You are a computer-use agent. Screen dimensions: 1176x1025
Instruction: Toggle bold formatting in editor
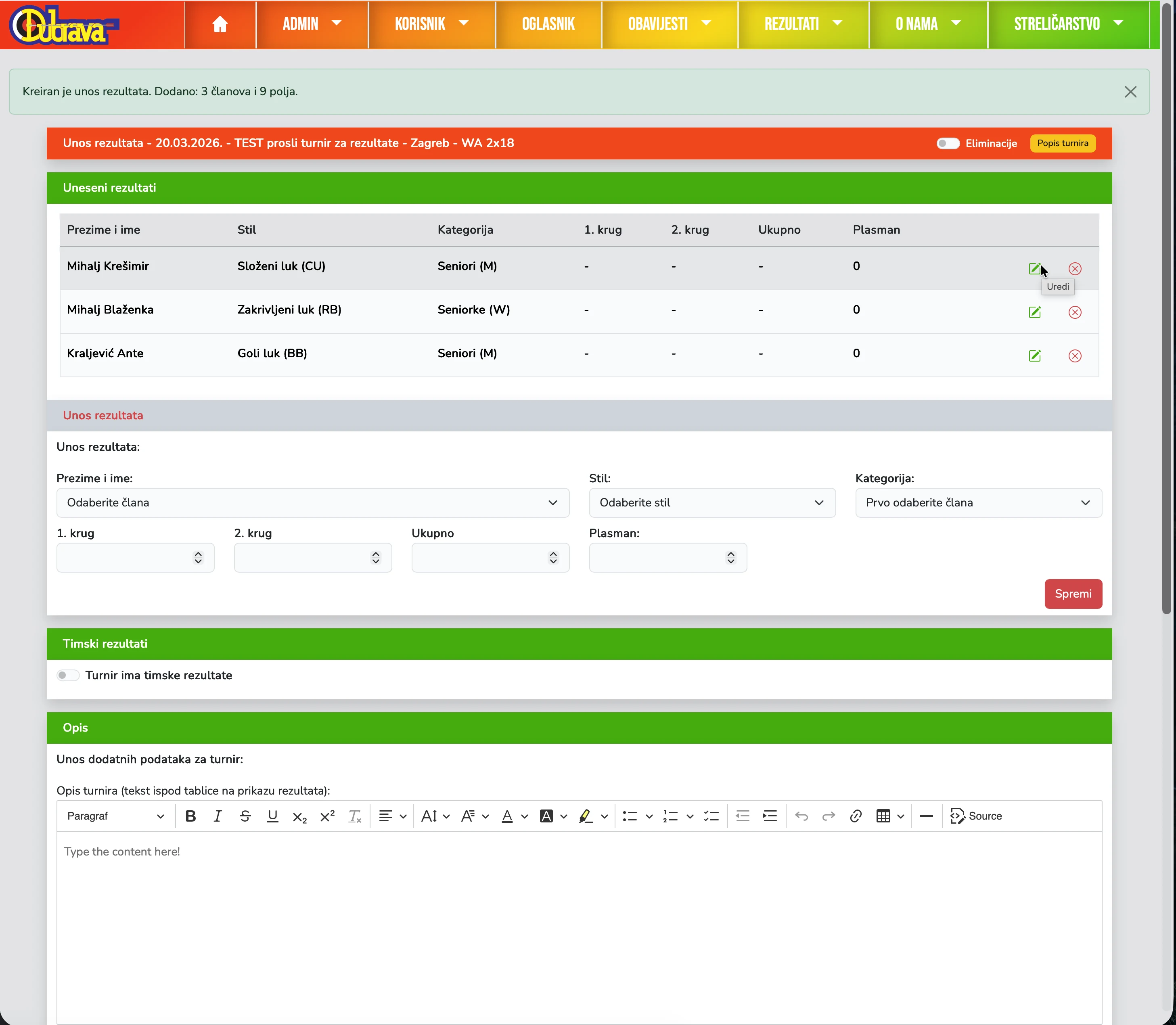coord(190,816)
